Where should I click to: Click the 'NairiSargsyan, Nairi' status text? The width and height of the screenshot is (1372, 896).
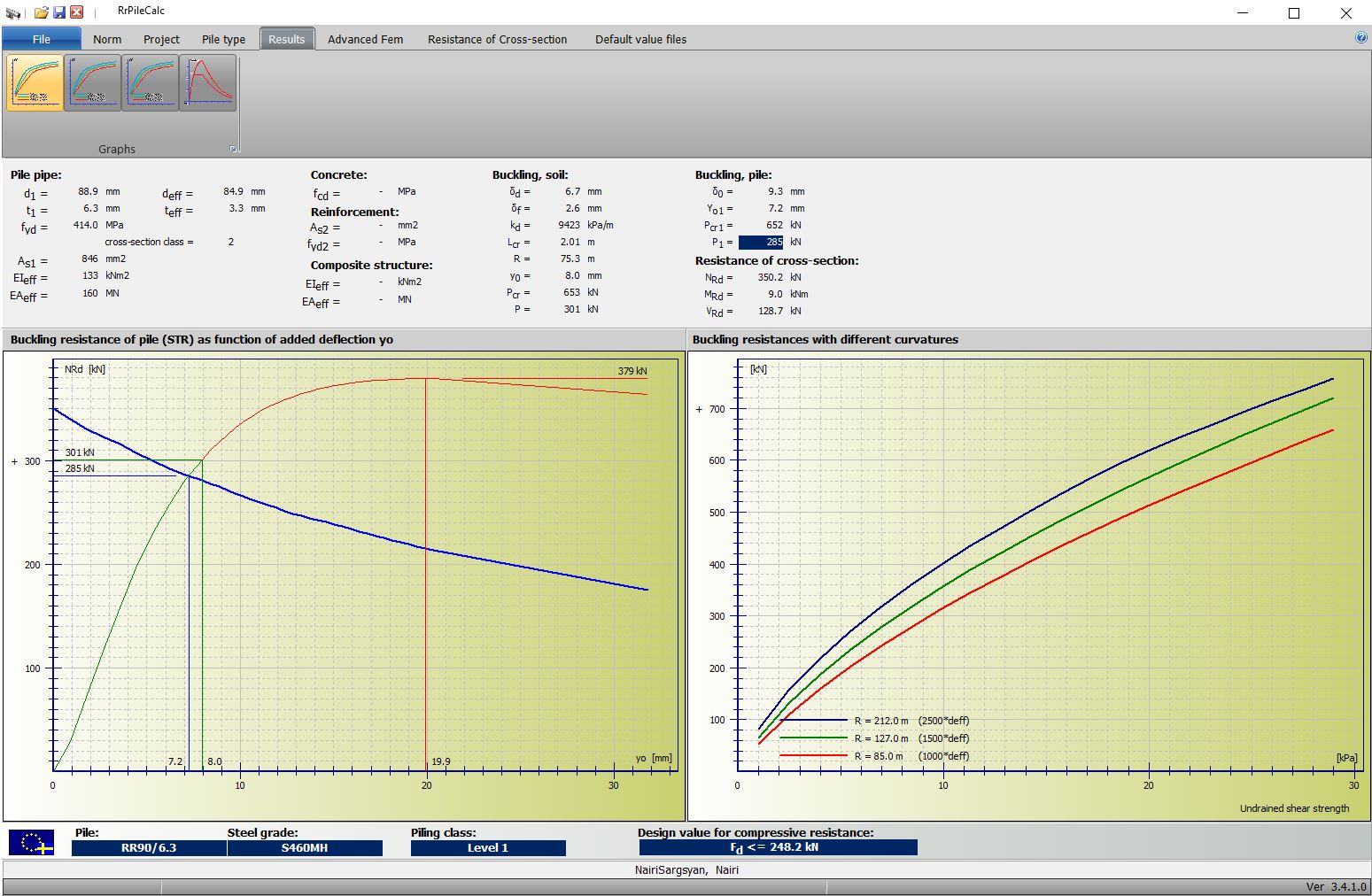coord(686,869)
